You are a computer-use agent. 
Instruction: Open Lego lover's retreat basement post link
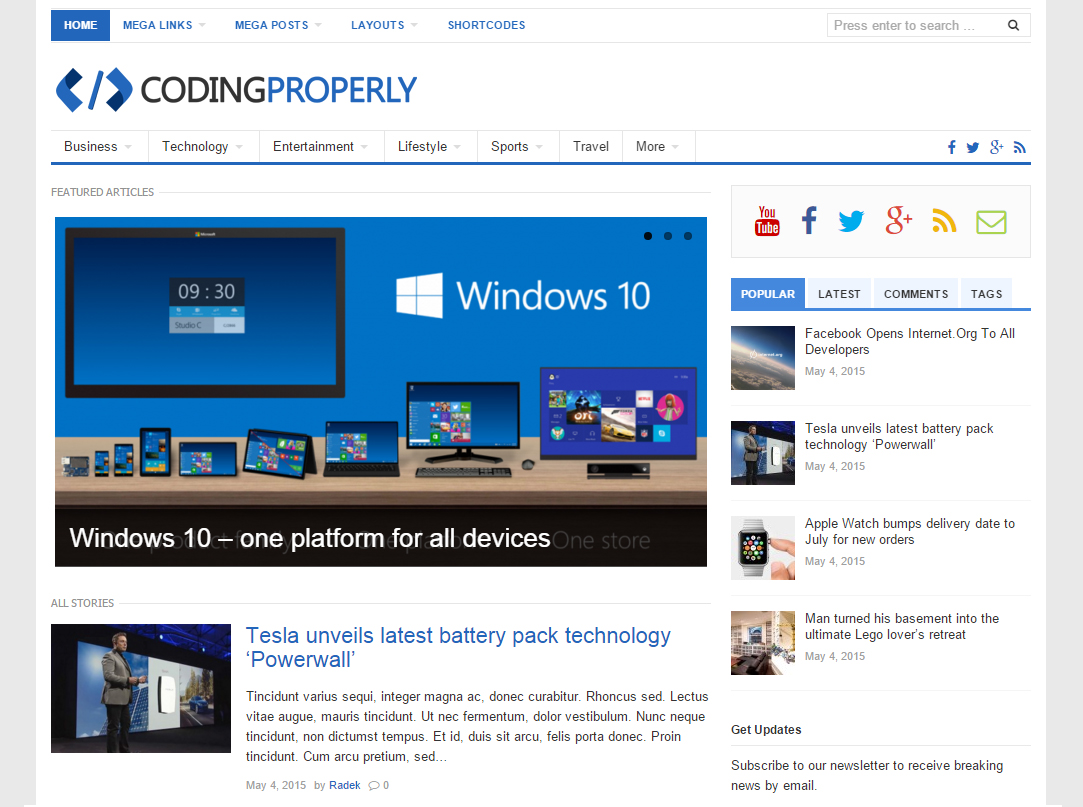pos(901,627)
